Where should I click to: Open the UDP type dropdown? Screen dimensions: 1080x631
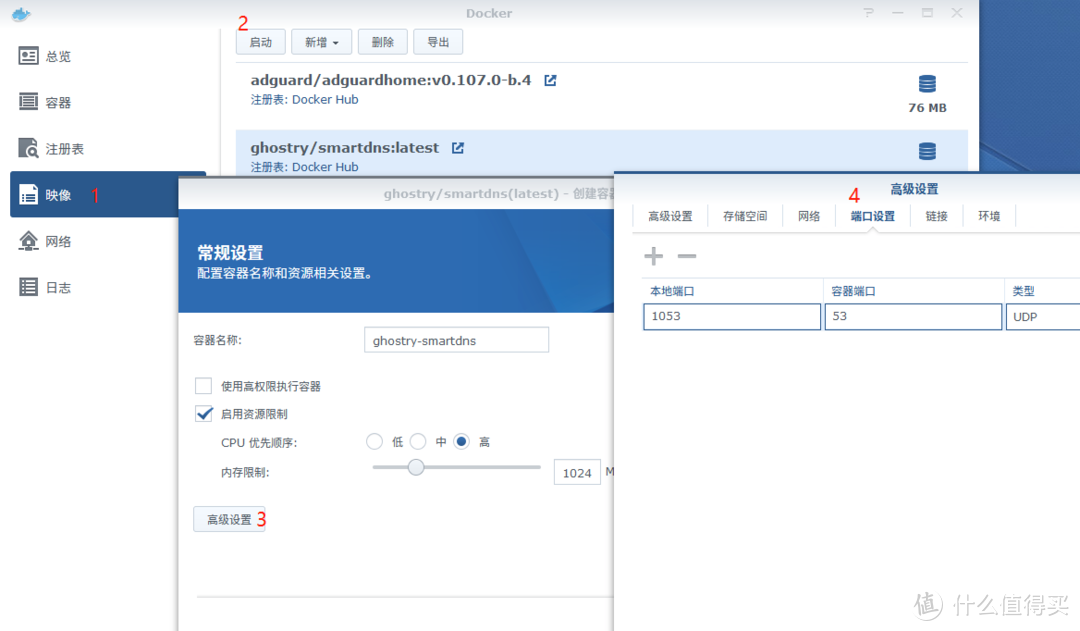(x=1043, y=317)
